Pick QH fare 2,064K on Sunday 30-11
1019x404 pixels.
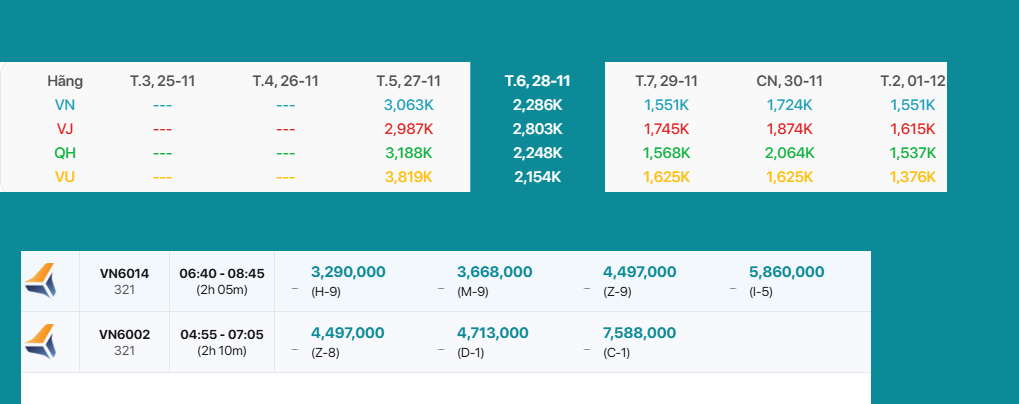(x=789, y=153)
